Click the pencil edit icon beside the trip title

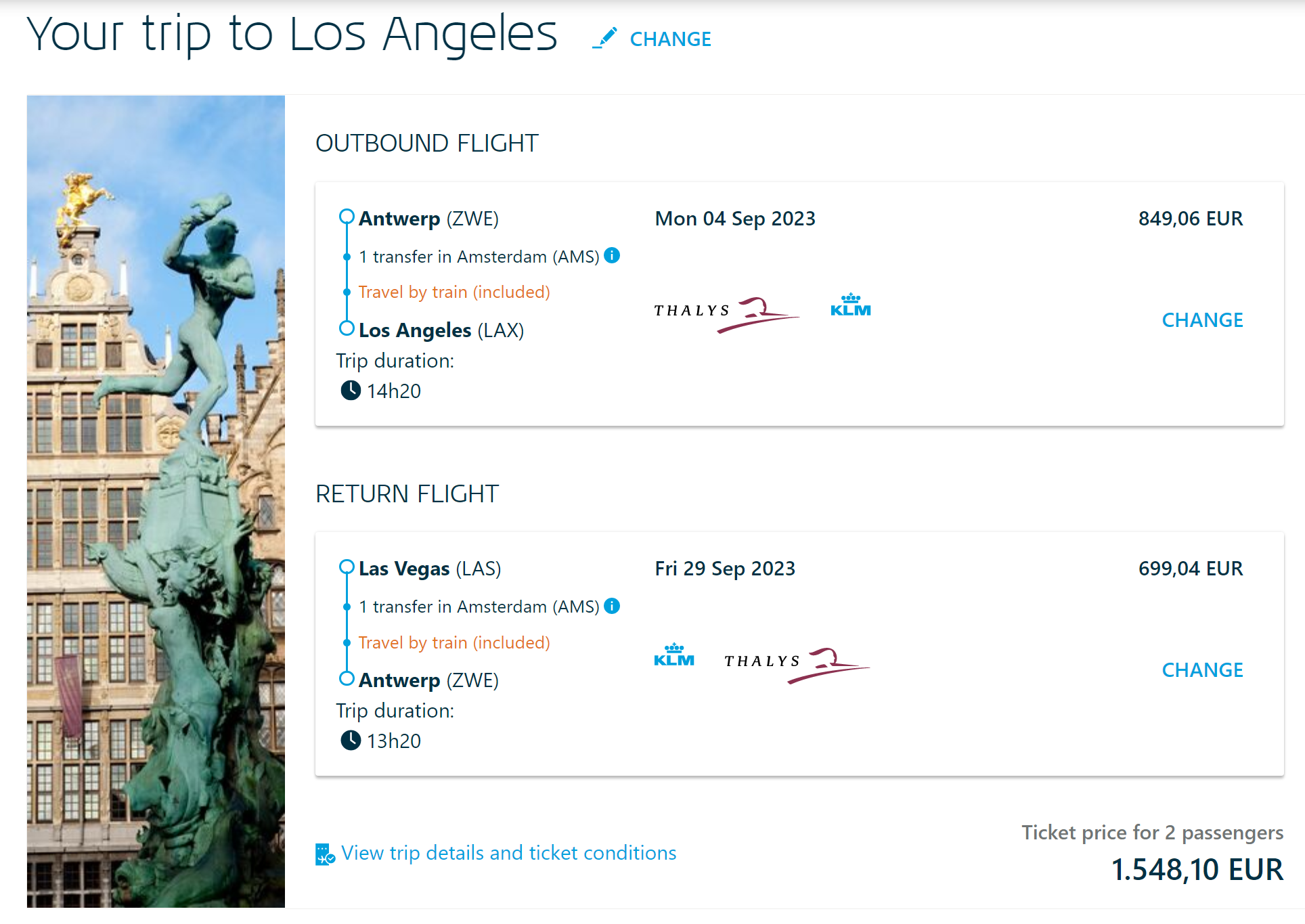coord(604,39)
